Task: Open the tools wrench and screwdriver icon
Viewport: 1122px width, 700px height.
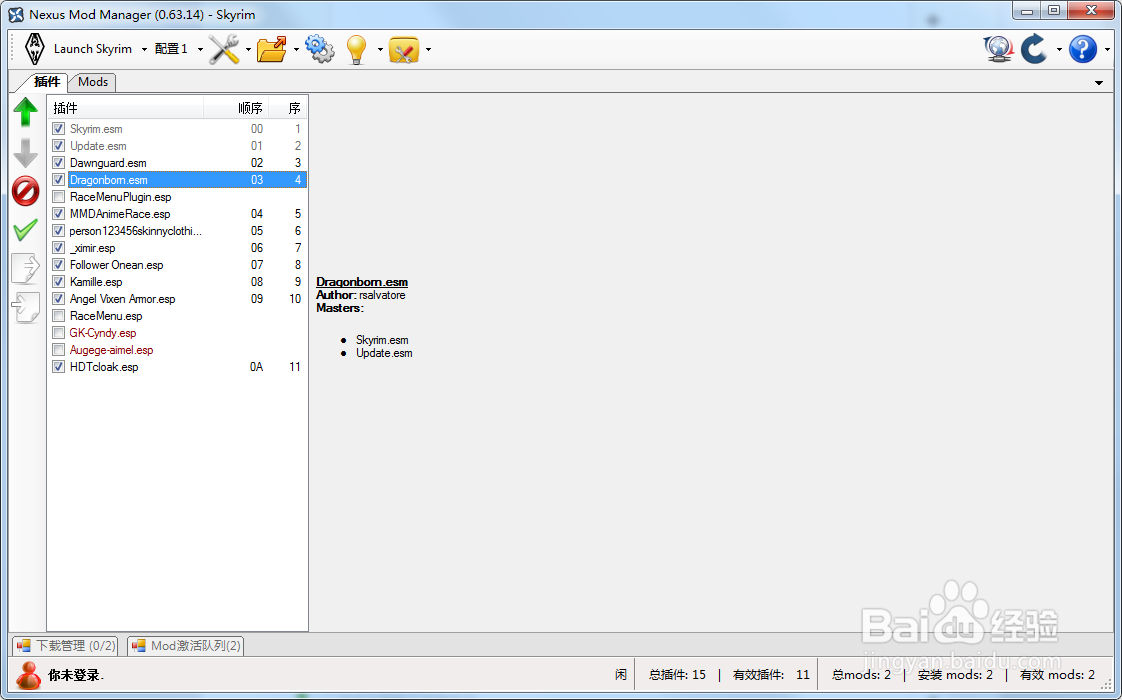Action: 224,49
